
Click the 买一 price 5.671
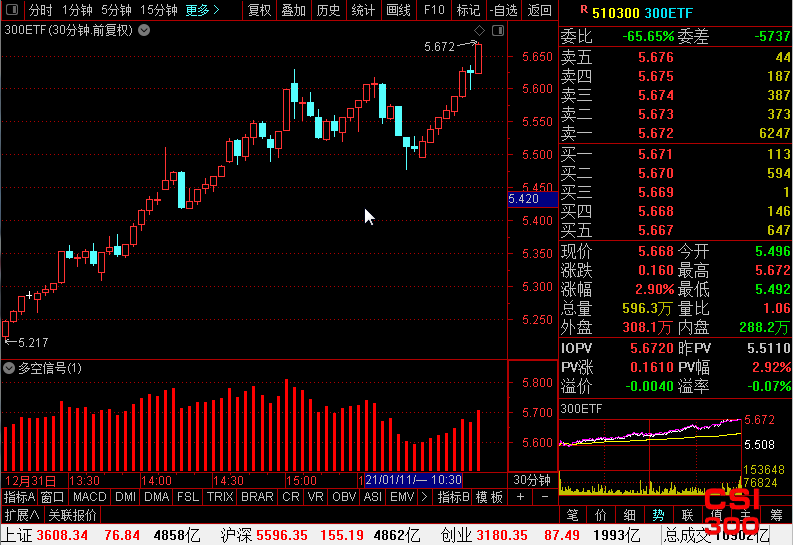coord(656,154)
